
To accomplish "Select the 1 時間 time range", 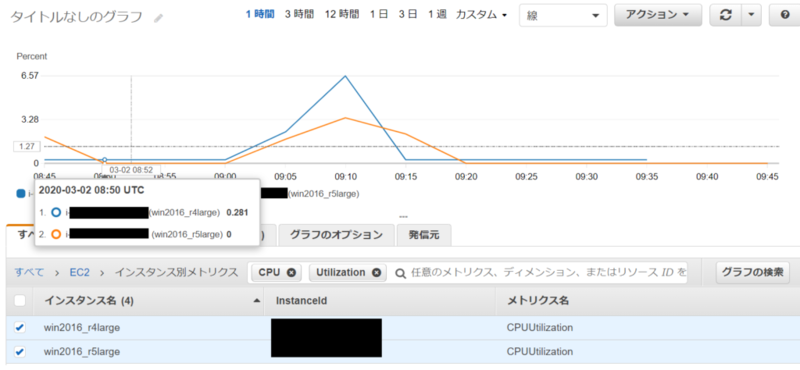I will pyautogui.click(x=260, y=15).
